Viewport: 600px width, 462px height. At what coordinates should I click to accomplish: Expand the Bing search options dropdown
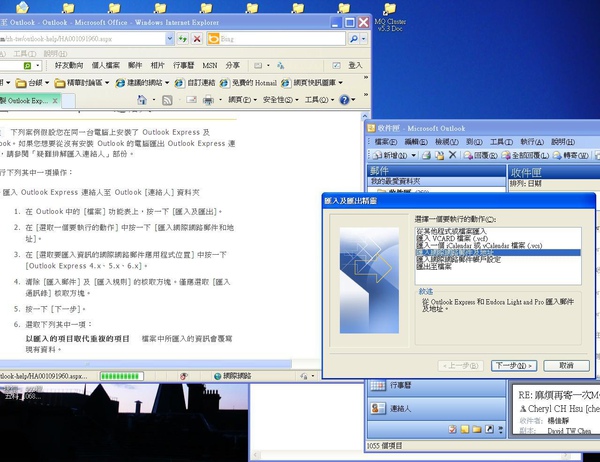364,39
